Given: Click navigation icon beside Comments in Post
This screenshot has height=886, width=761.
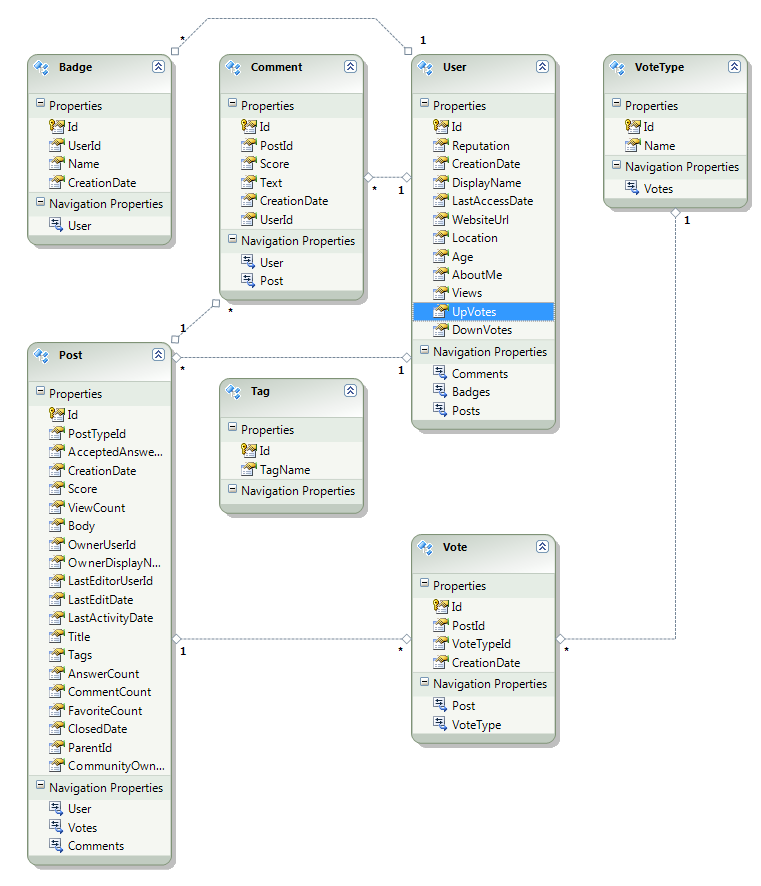Looking at the screenshot, I should 56,845.
